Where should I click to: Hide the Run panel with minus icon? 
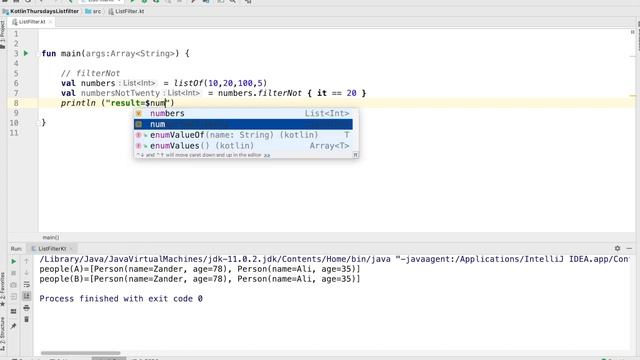(629, 248)
